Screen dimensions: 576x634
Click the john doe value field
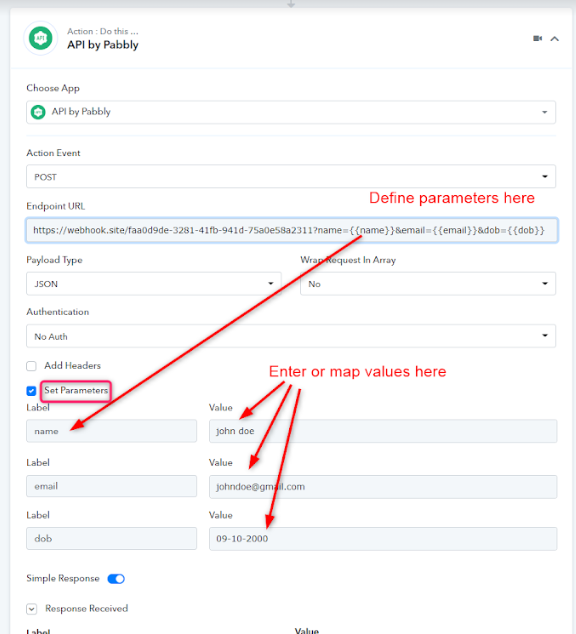coord(383,431)
